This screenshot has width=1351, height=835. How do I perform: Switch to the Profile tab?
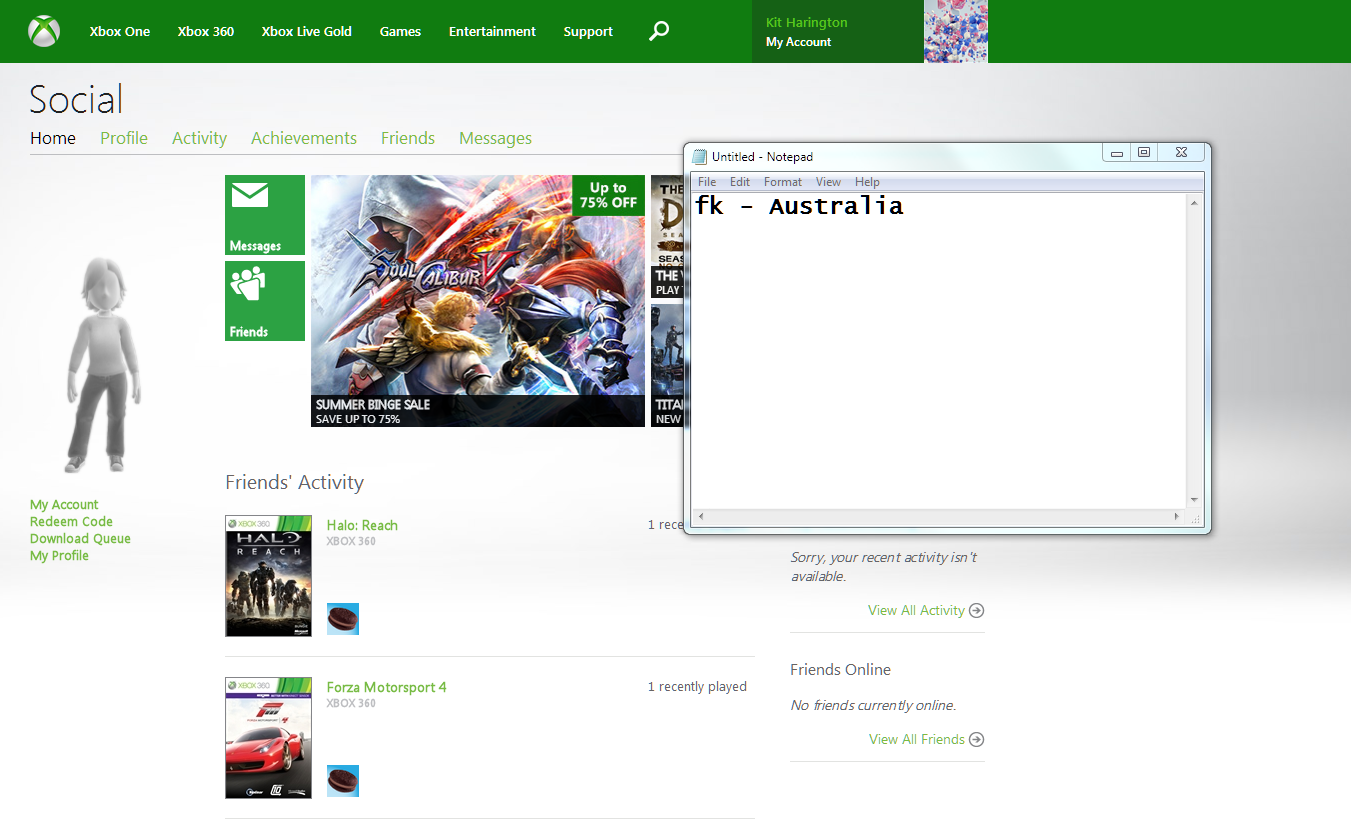[x=124, y=138]
